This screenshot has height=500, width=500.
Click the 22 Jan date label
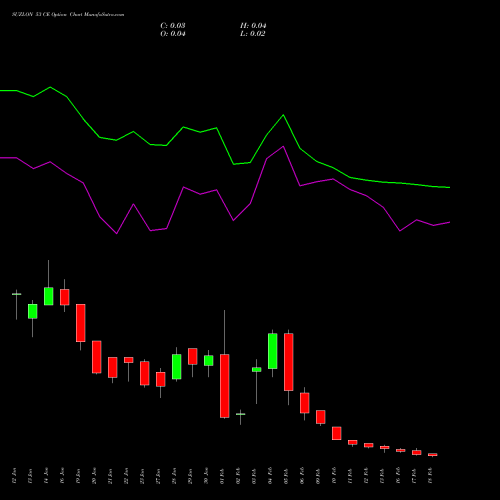[126, 476]
